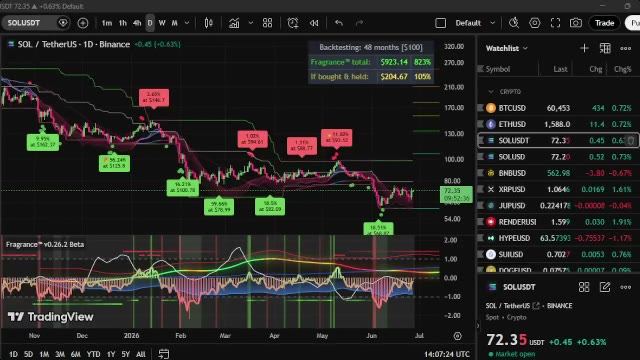The height and width of the screenshot is (360, 640).
Task: Select ETHUSD in the watchlist
Action: (558, 124)
